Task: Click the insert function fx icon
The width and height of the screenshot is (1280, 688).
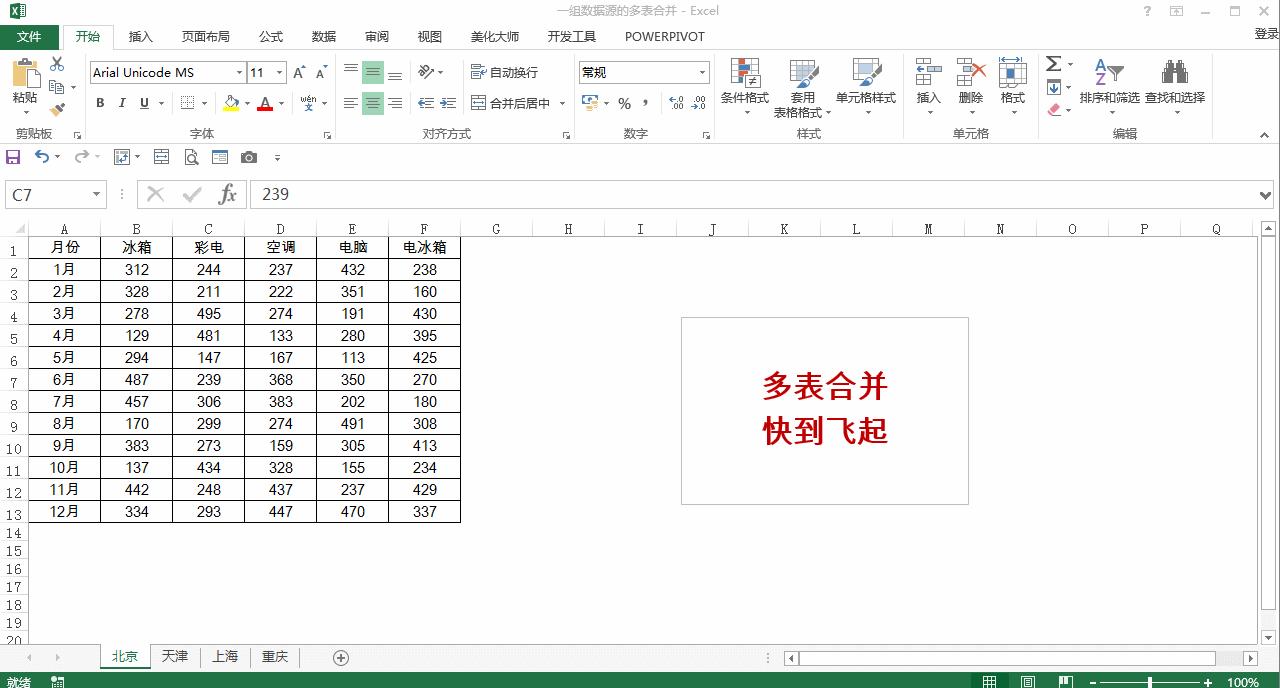Action: click(228, 194)
